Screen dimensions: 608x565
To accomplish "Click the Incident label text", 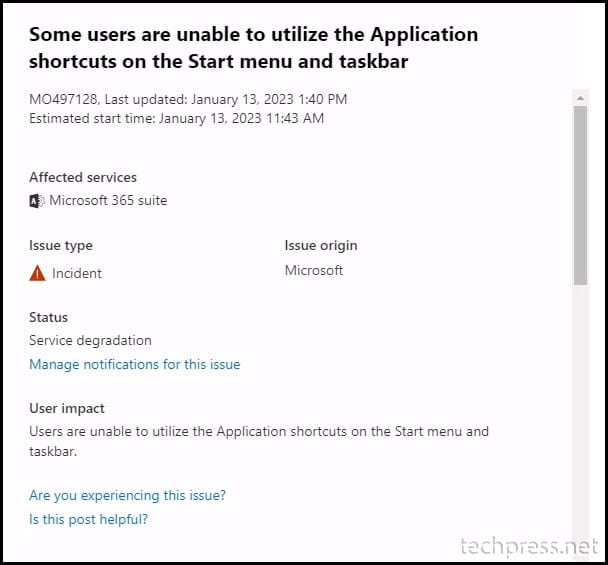I will 77,273.
